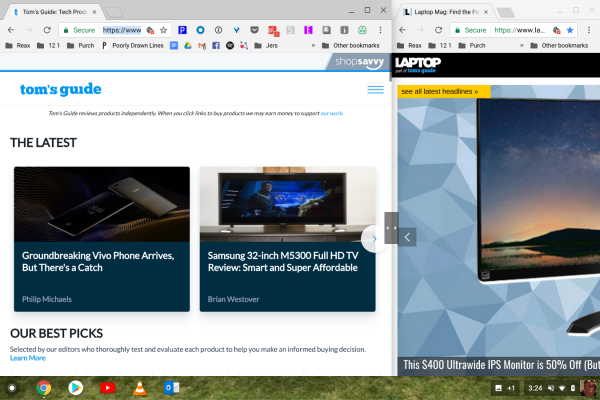Launch VLC from the shelf
Viewport: 600px width, 400px height.
click(x=140, y=388)
